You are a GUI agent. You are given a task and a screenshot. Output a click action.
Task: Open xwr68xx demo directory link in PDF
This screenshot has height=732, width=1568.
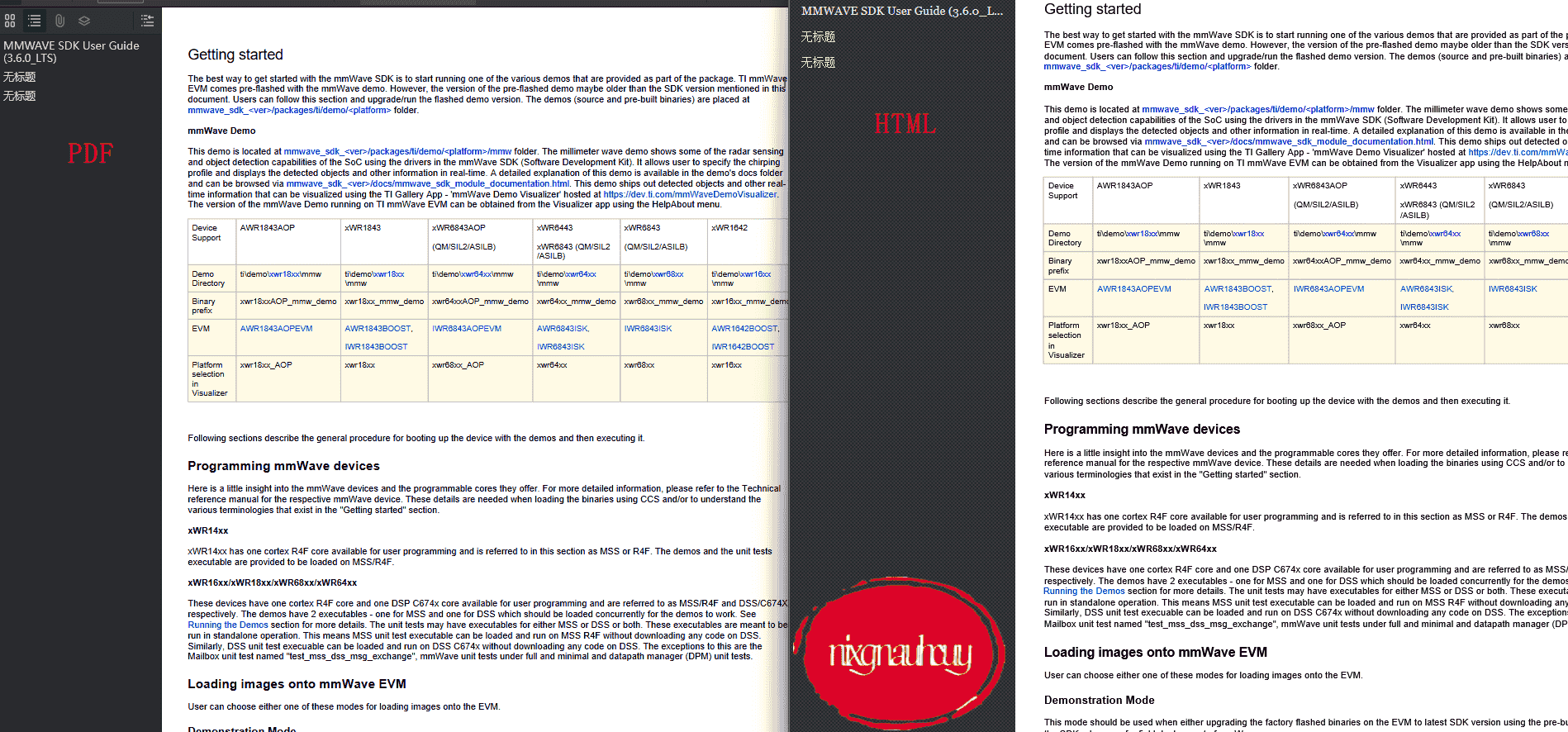[x=668, y=274]
